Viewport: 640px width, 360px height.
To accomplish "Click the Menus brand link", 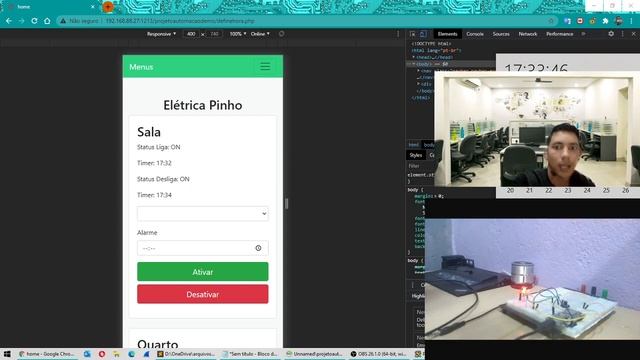I will (141, 67).
